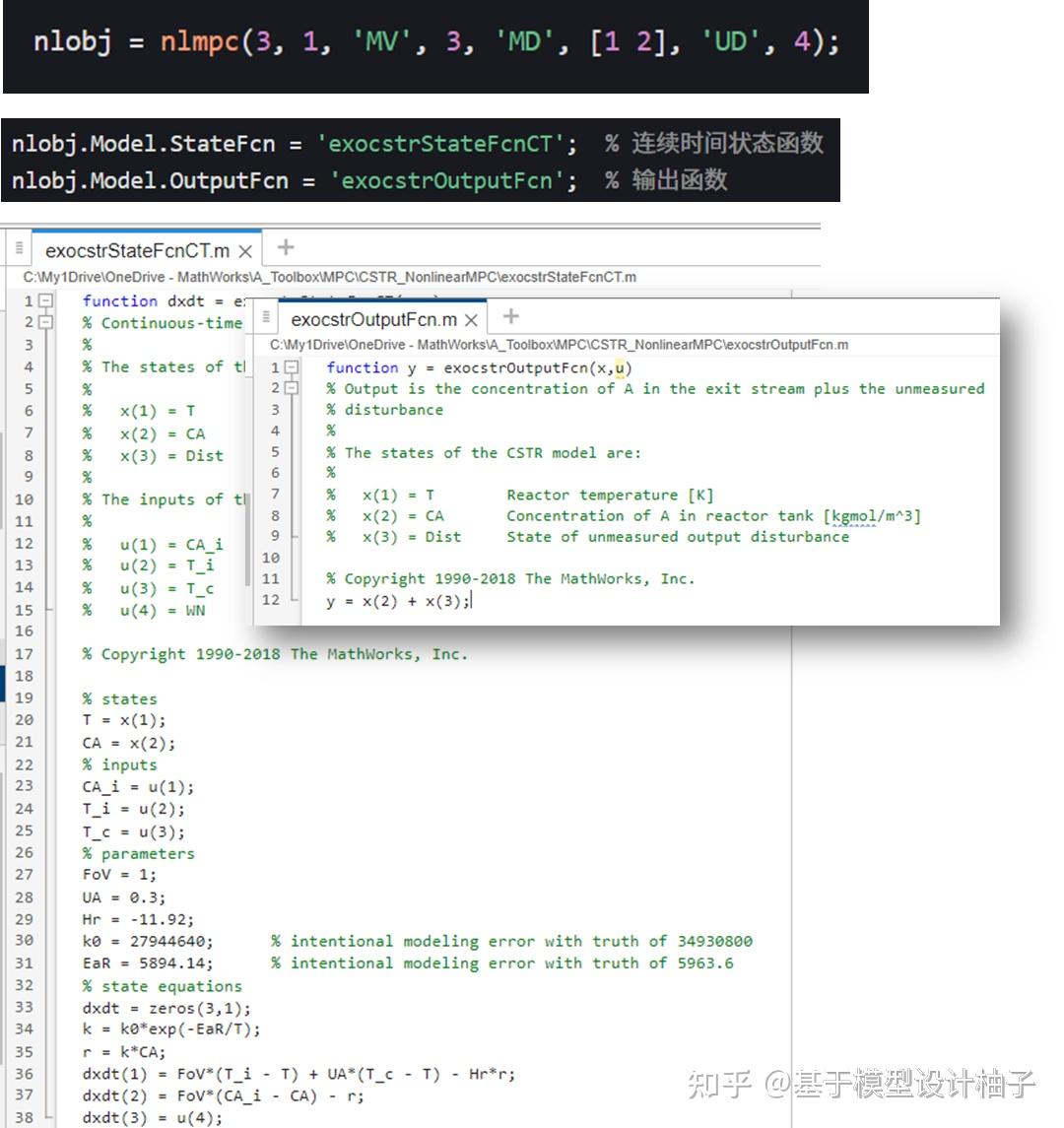Click 'nlobj.Model.OutputFcn' assignment line
The height and width of the screenshot is (1128, 1064).
point(295,180)
